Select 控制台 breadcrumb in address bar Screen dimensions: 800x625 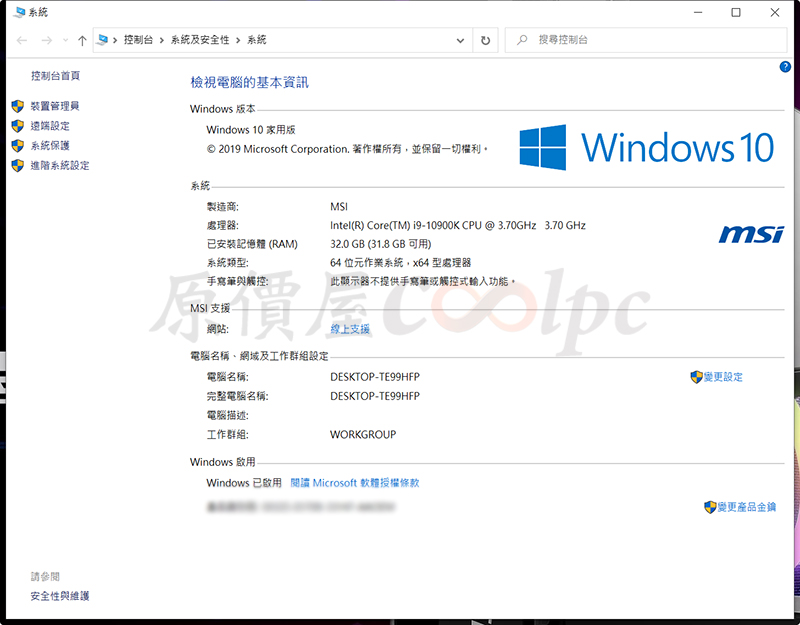click(x=138, y=40)
